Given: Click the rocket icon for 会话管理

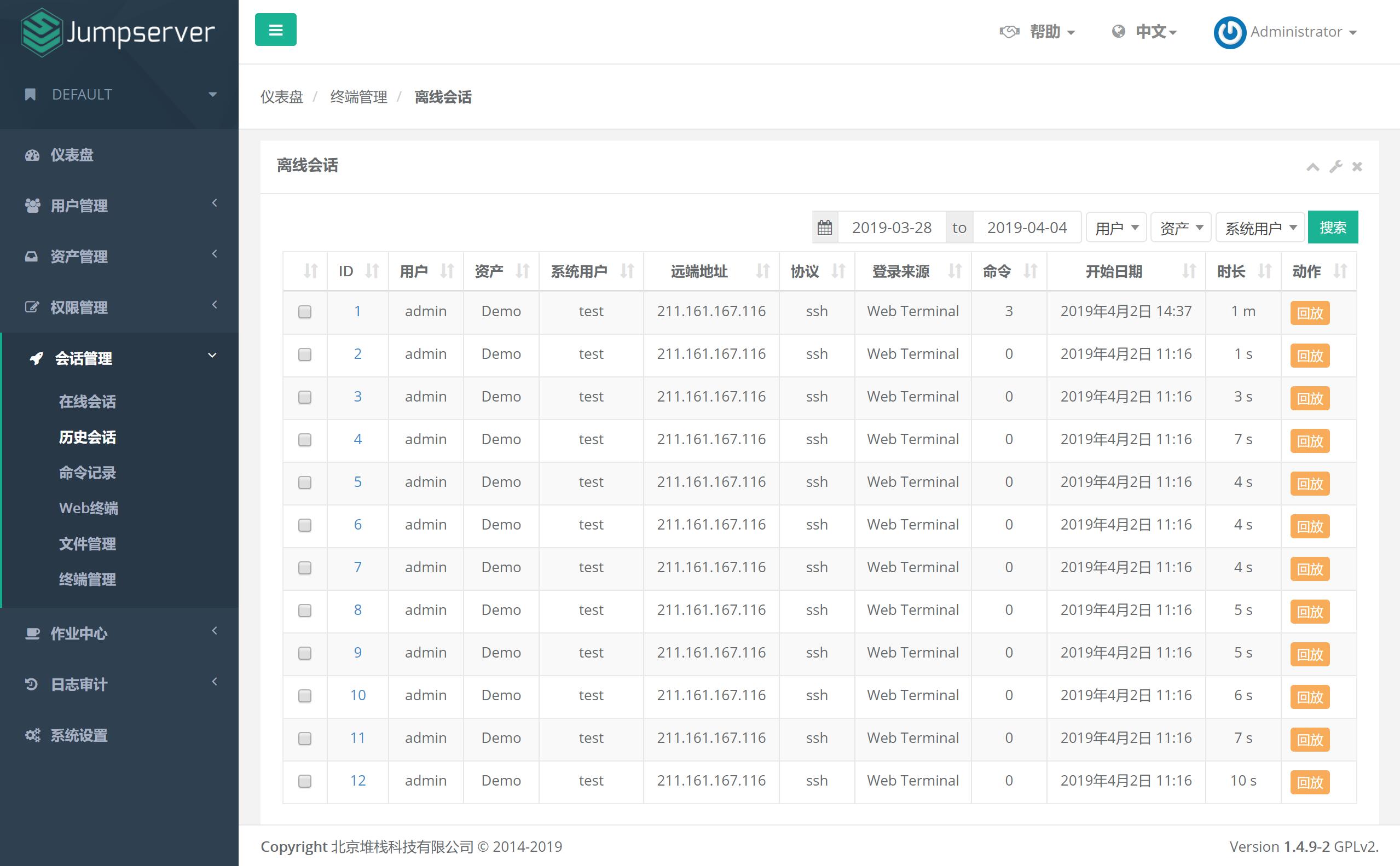Looking at the screenshot, I should [36, 358].
